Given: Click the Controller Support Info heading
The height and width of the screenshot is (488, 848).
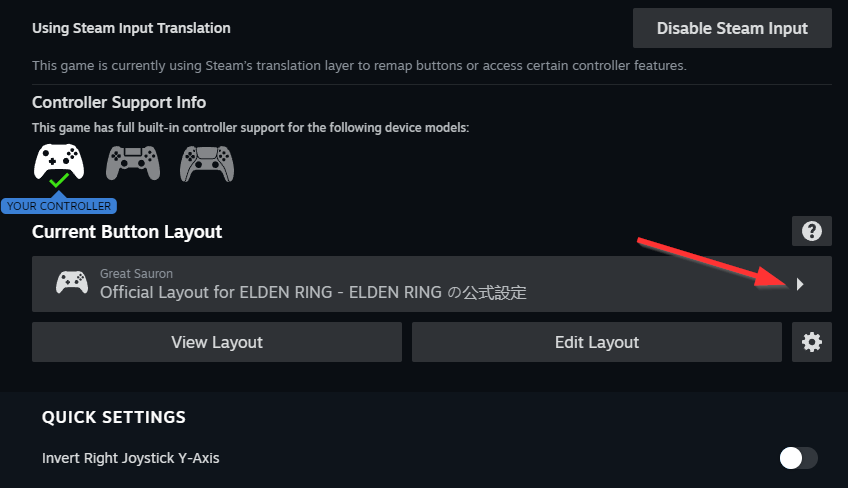Looking at the screenshot, I should click(119, 102).
